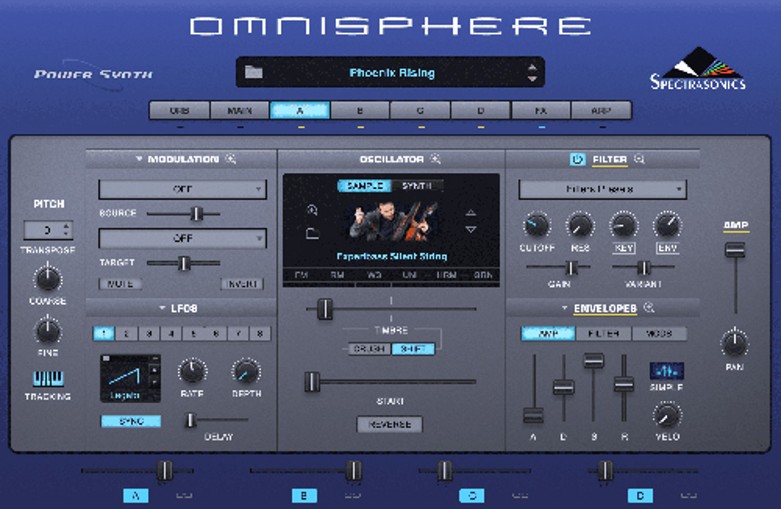Click the Simple envelope display icon
Image resolution: width=781 pixels, height=509 pixels.
pyautogui.click(x=666, y=371)
